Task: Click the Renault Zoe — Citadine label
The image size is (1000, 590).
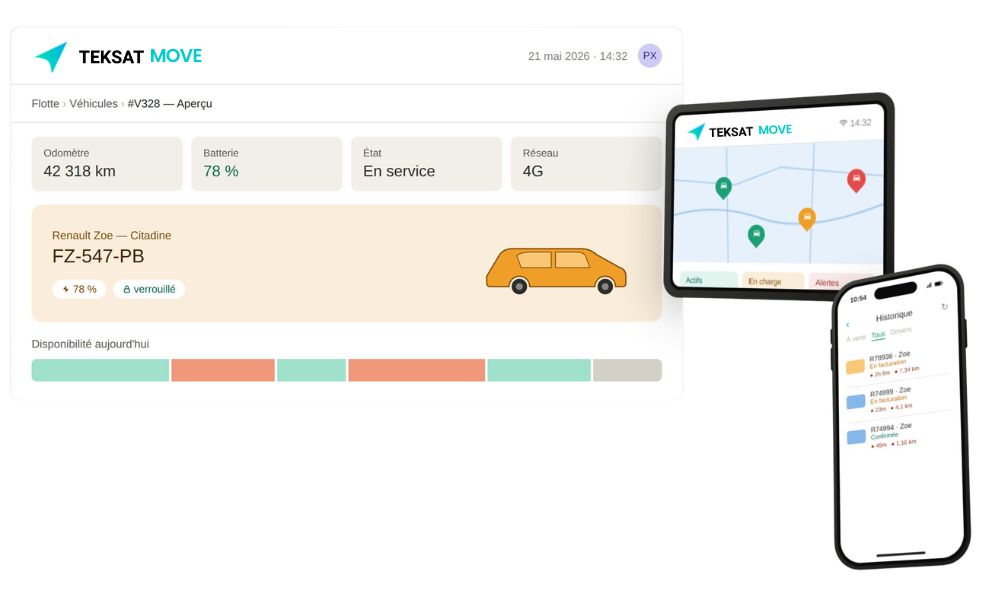Action: pyautogui.click(x=112, y=235)
